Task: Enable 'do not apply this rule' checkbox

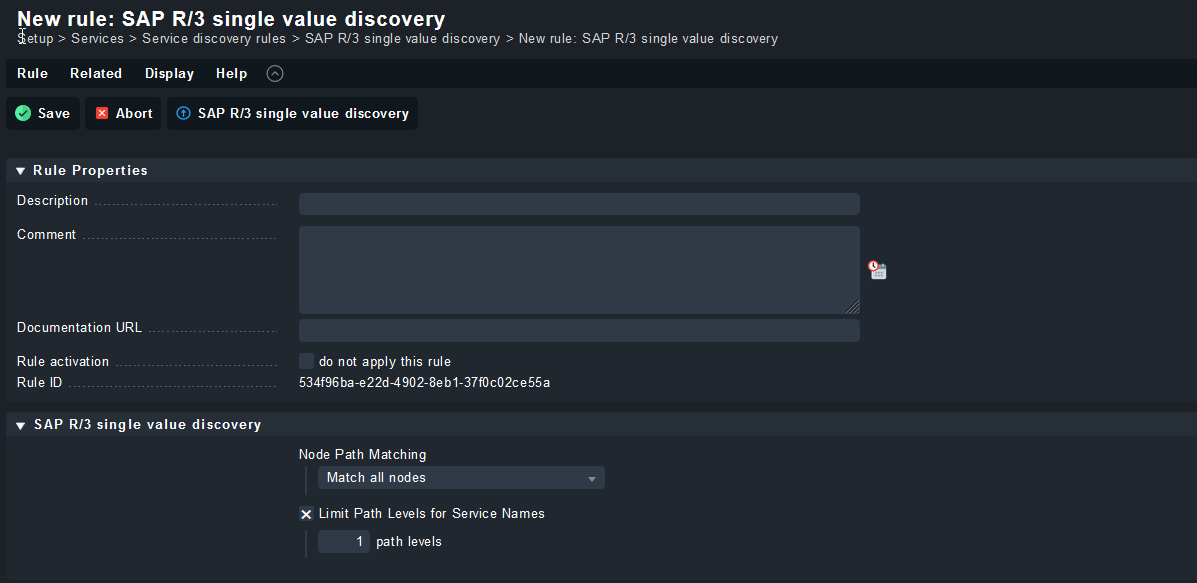Action: [307, 361]
